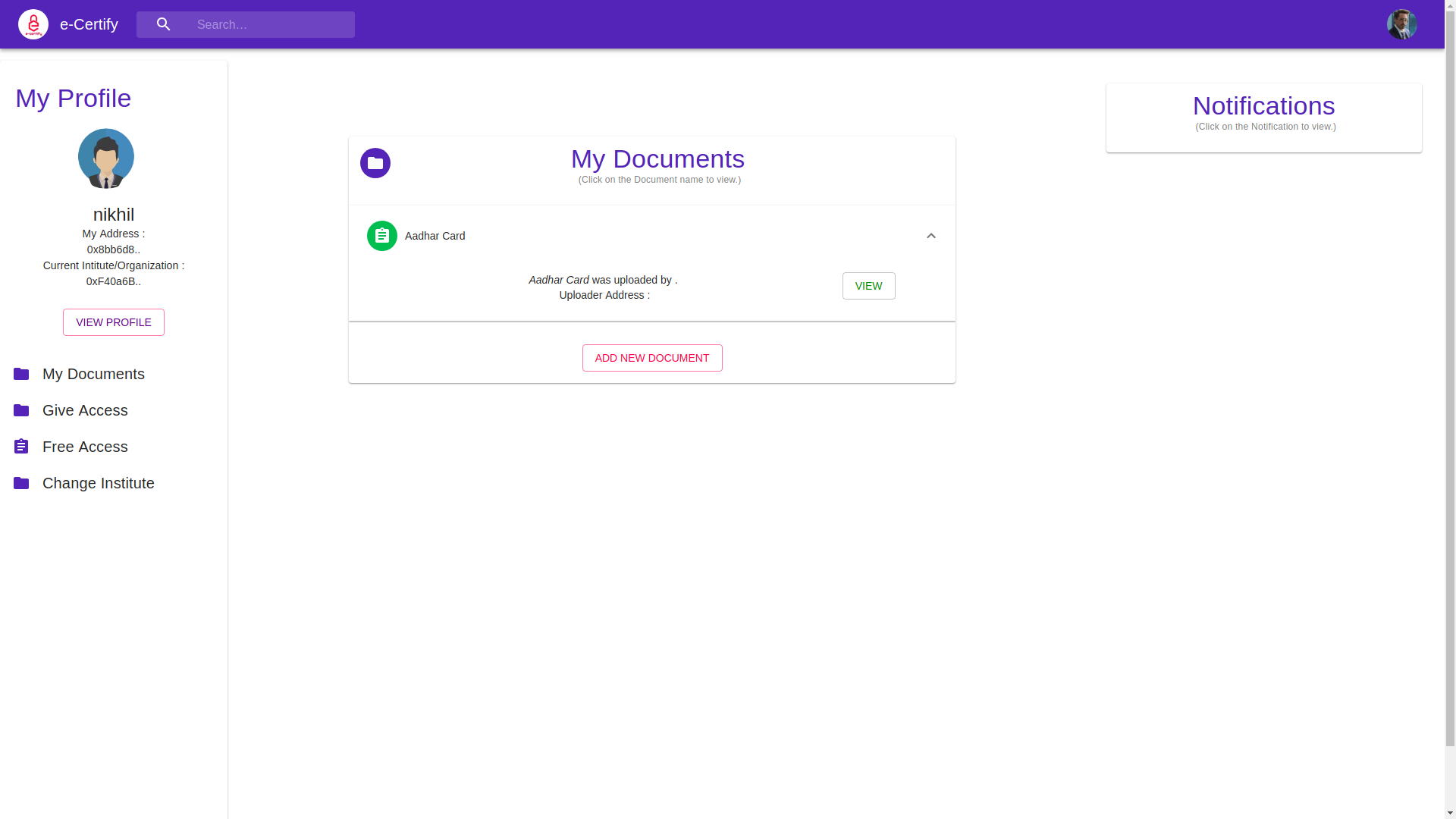Click the green Aadhar Card document icon
The height and width of the screenshot is (819, 1456).
pyautogui.click(x=382, y=236)
